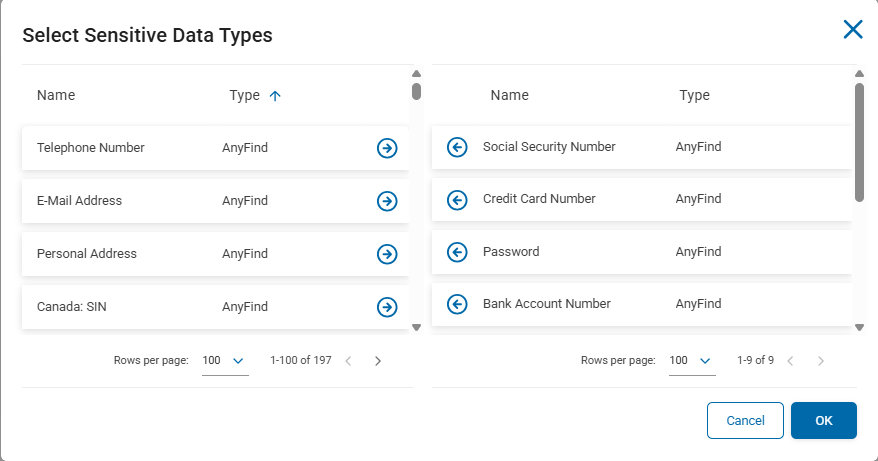Image resolution: width=878 pixels, height=461 pixels.
Task: Click the left panel's Name column header
Action: click(56, 96)
